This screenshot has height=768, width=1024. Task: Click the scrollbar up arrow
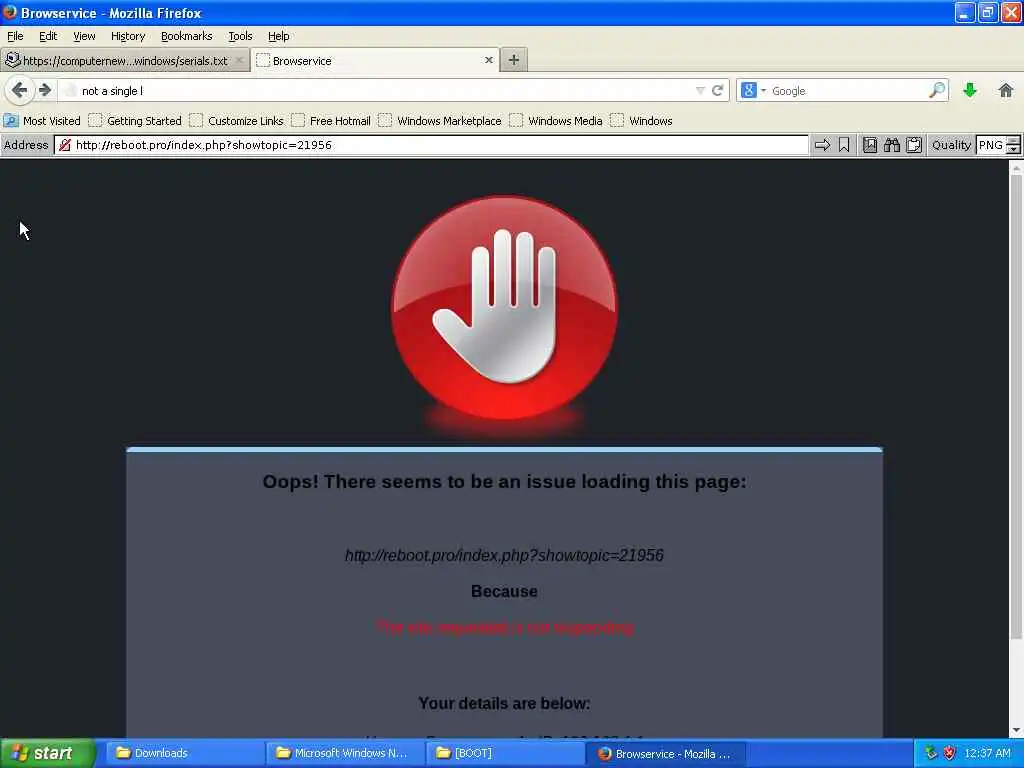click(1016, 168)
